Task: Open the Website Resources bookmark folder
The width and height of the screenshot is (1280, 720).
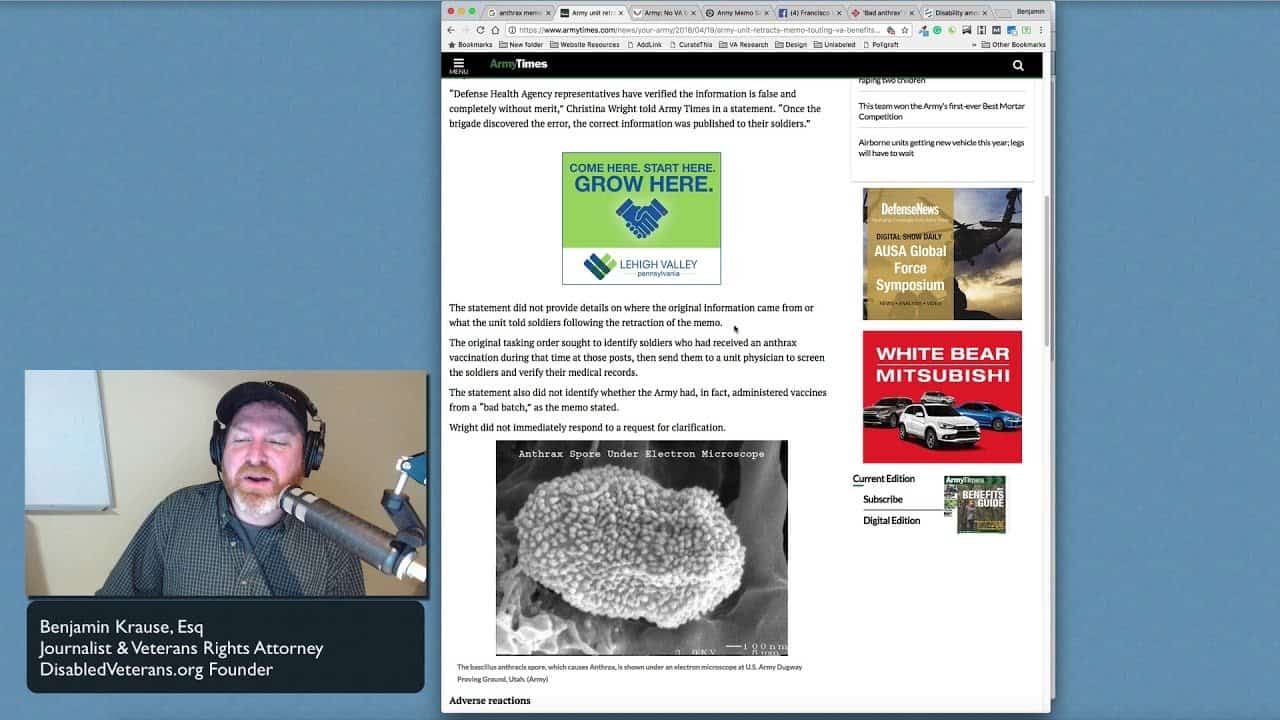Action: (584, 45)
